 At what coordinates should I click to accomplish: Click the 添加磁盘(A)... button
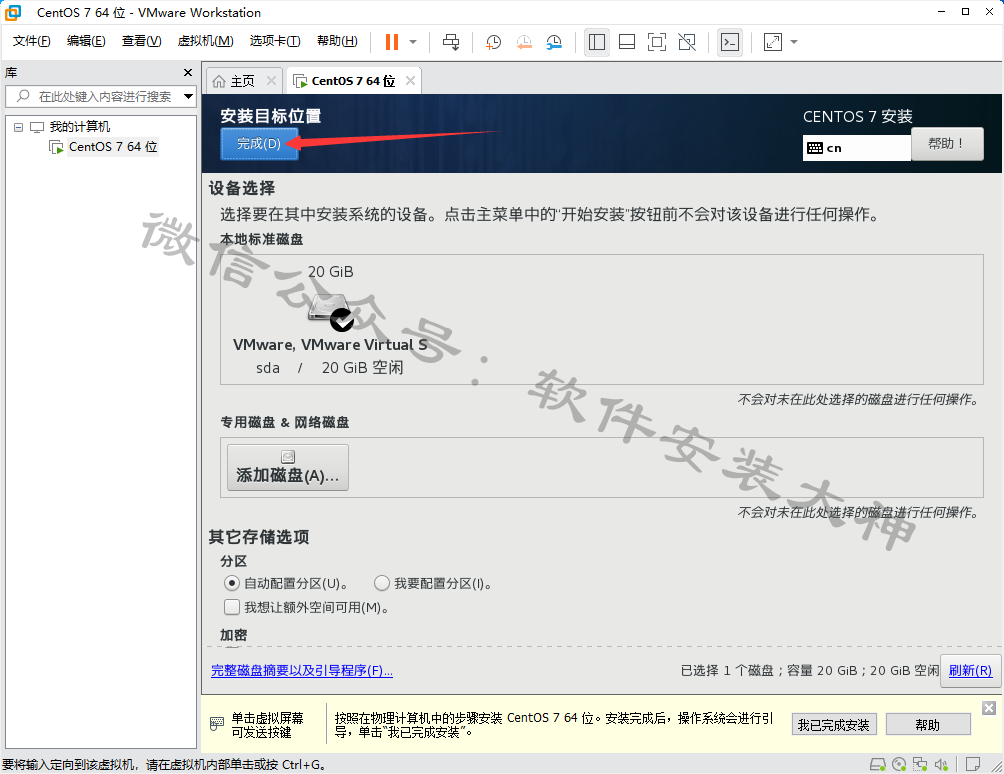[x=287, y=467]
